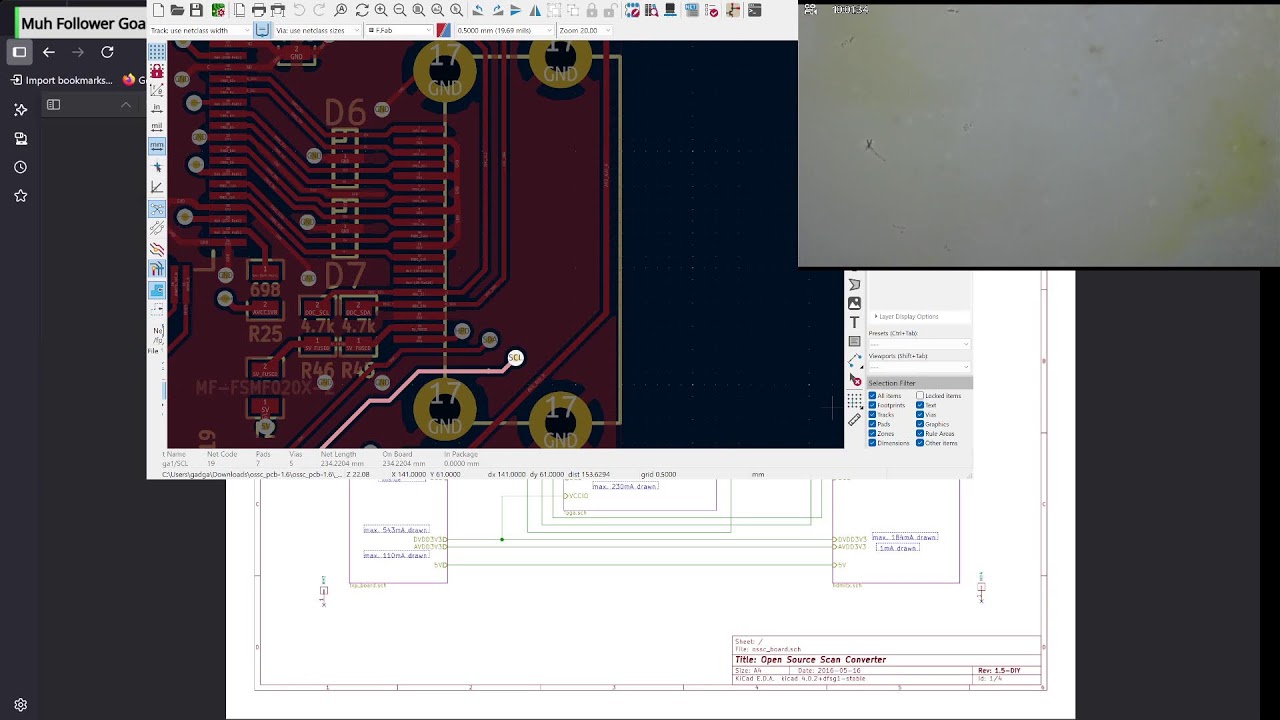Click the Mirror selection icon

[x=535, y=10]
